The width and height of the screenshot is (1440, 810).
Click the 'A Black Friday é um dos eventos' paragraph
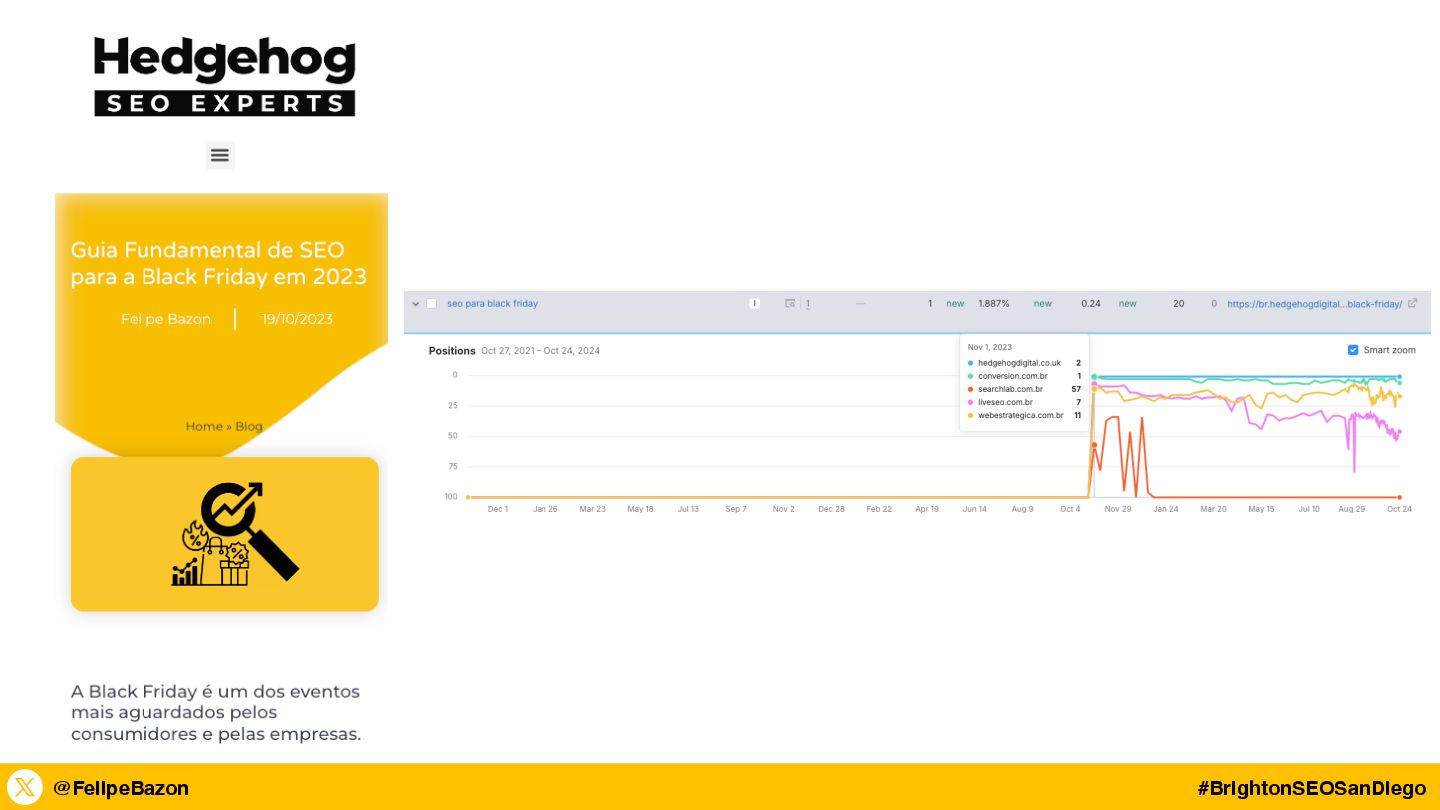point(216,713)
